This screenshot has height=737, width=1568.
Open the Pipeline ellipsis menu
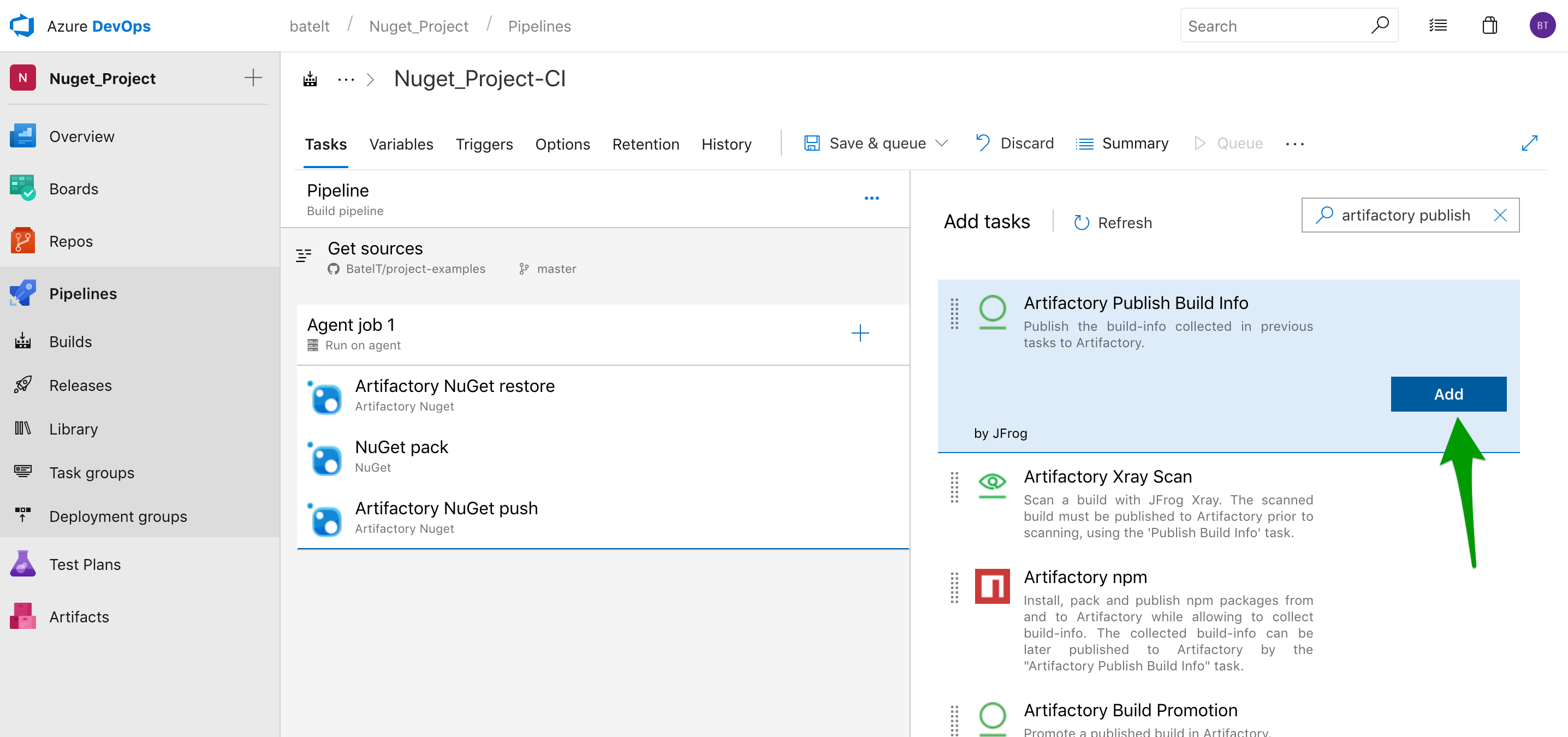tap(871, 198)
